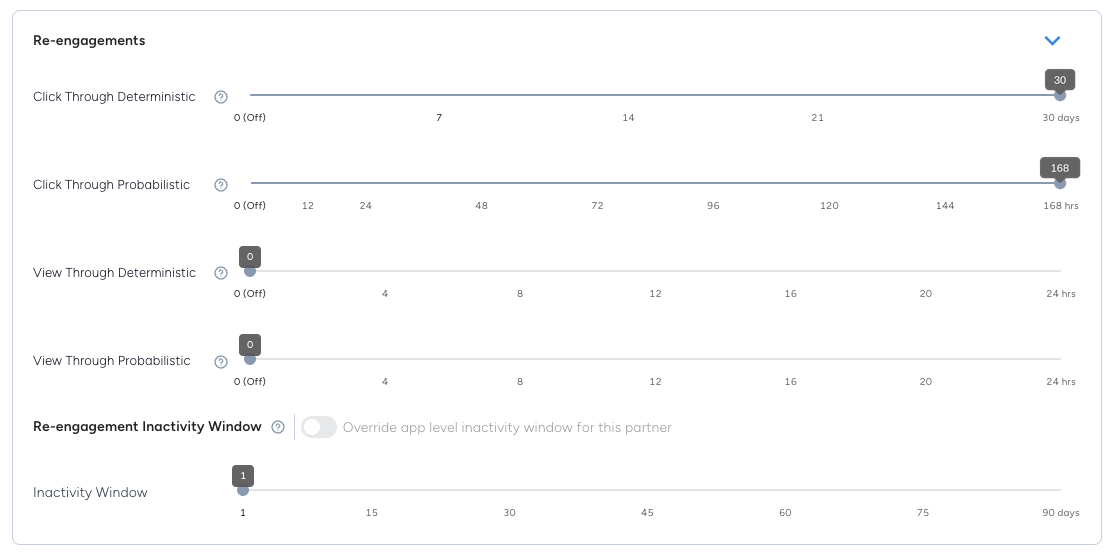Open help for View Through Deterministic
Viewport: 1115px width, 556px height.
tap(221, 273)
